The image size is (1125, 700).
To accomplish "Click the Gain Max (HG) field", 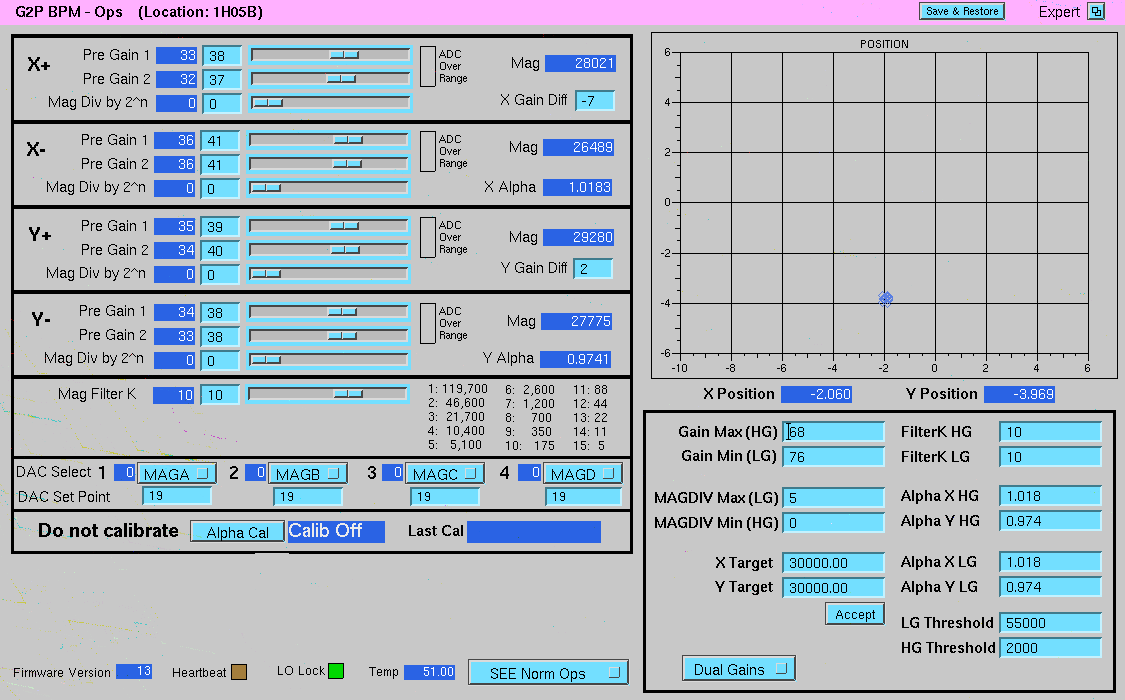I will click(x=834, y=432).
